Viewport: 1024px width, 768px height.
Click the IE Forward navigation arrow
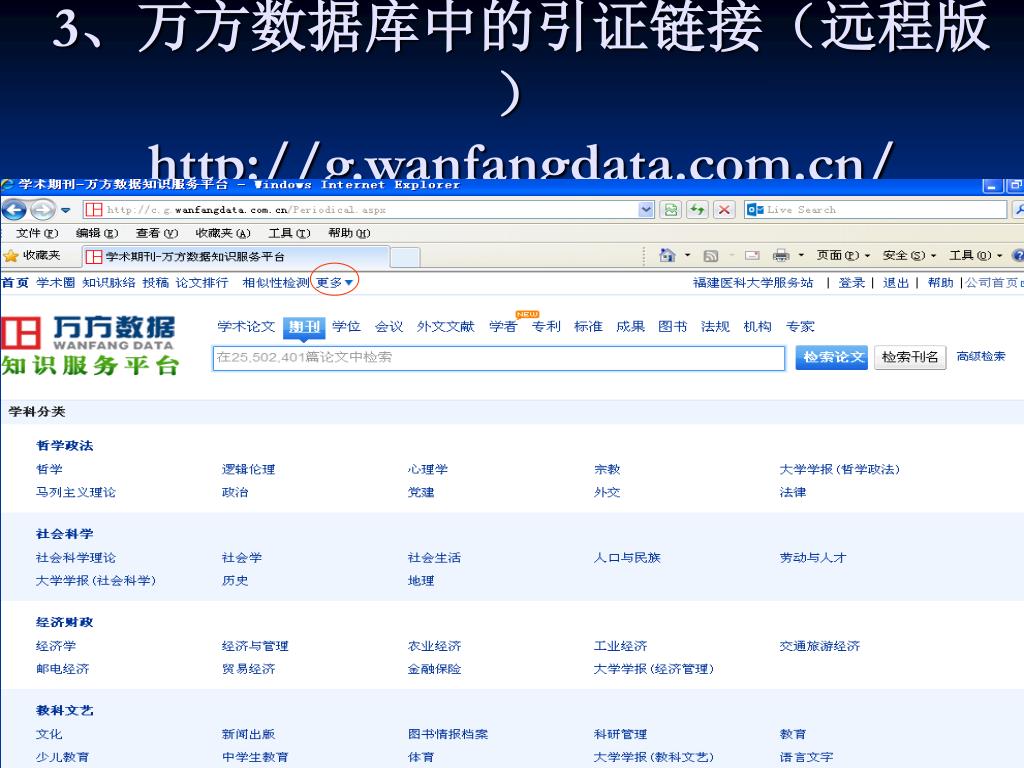tap(42, 210)
